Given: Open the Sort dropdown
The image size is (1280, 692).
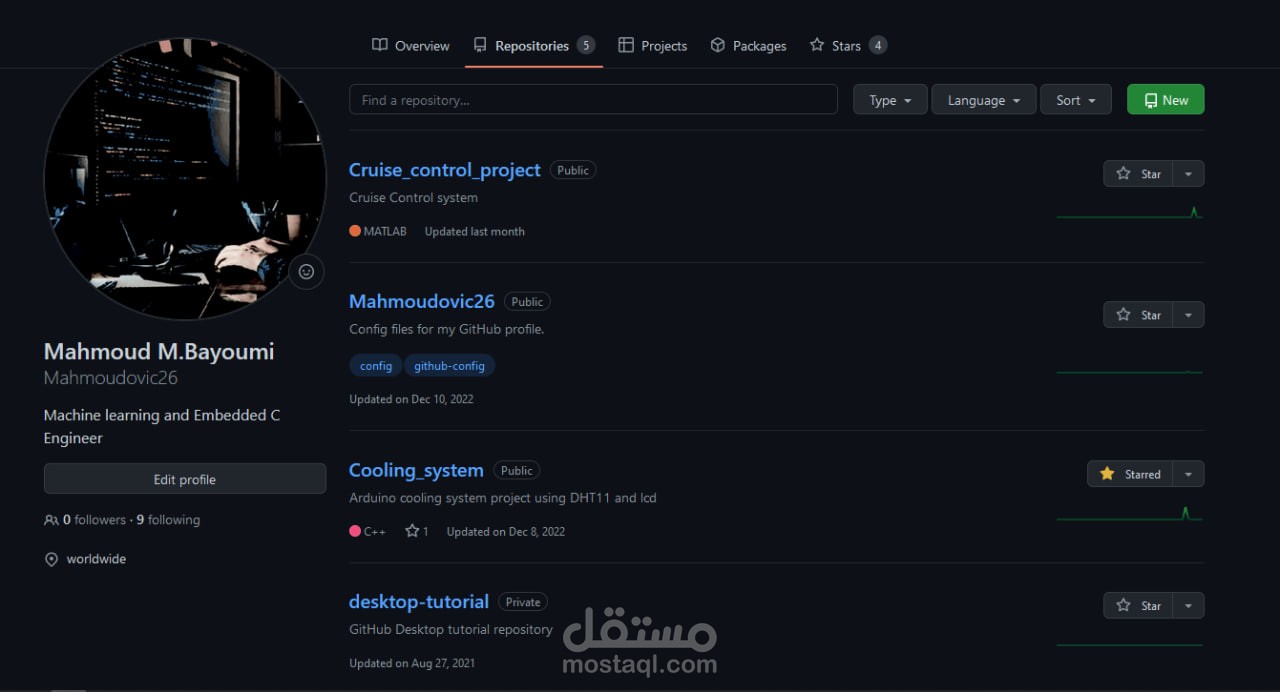Looking at the screenshot, I should click(1076, 99).
